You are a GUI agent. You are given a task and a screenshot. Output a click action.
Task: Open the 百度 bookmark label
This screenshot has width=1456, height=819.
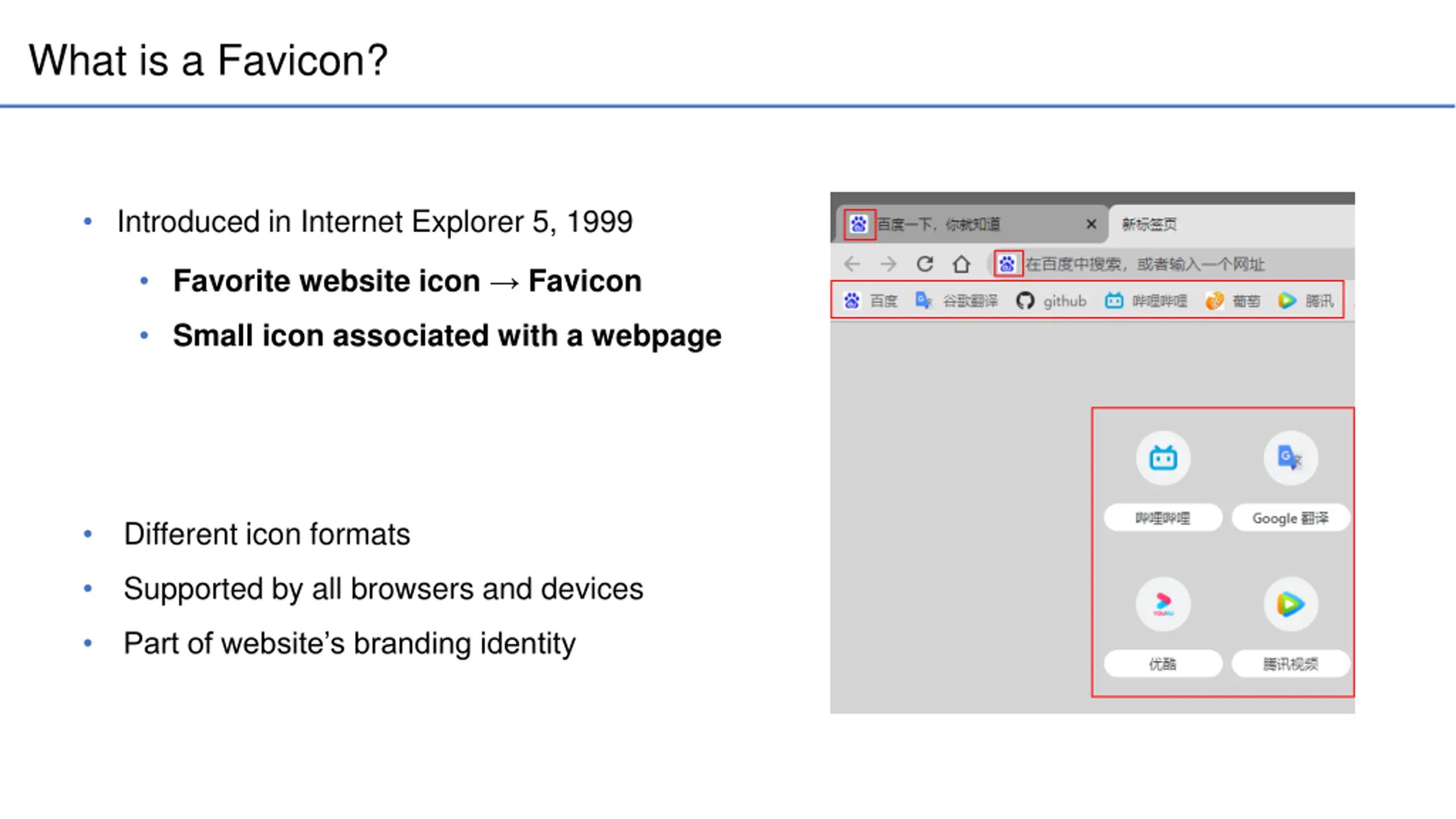(x=883, y=301)
